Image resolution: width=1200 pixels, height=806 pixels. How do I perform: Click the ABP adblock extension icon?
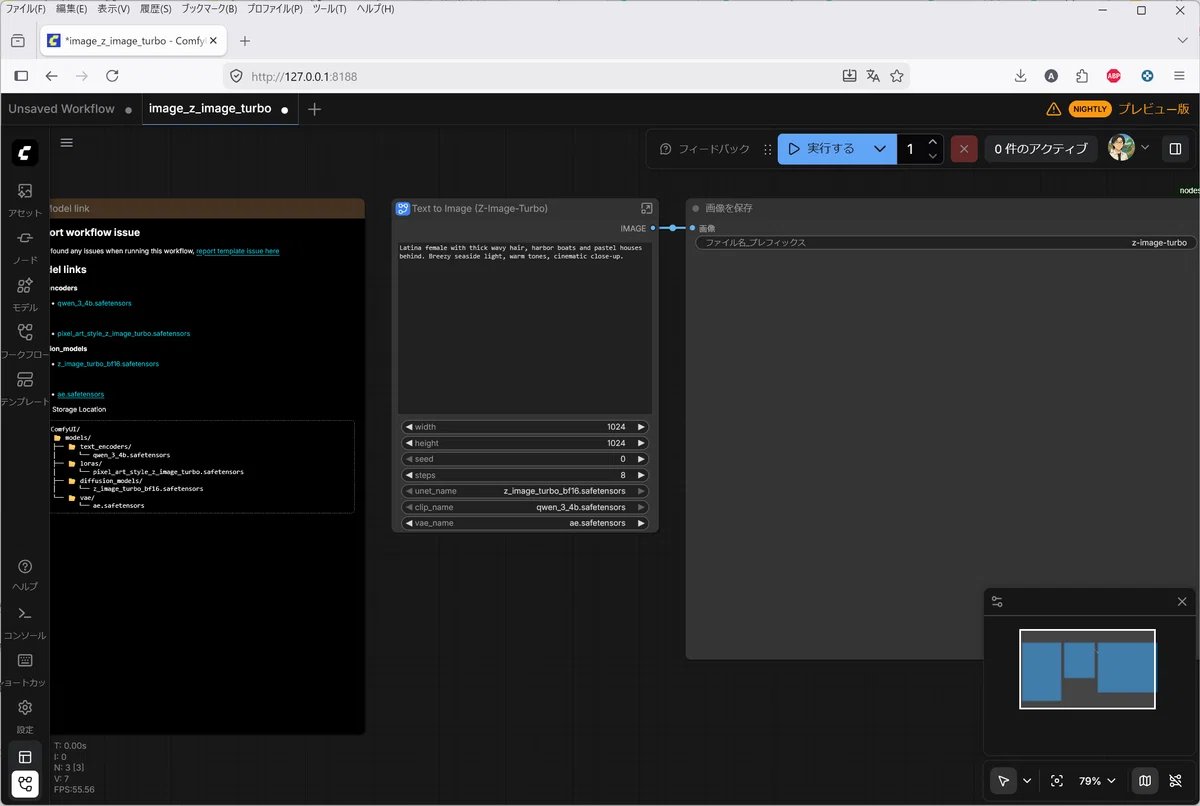click(1114, 76)
